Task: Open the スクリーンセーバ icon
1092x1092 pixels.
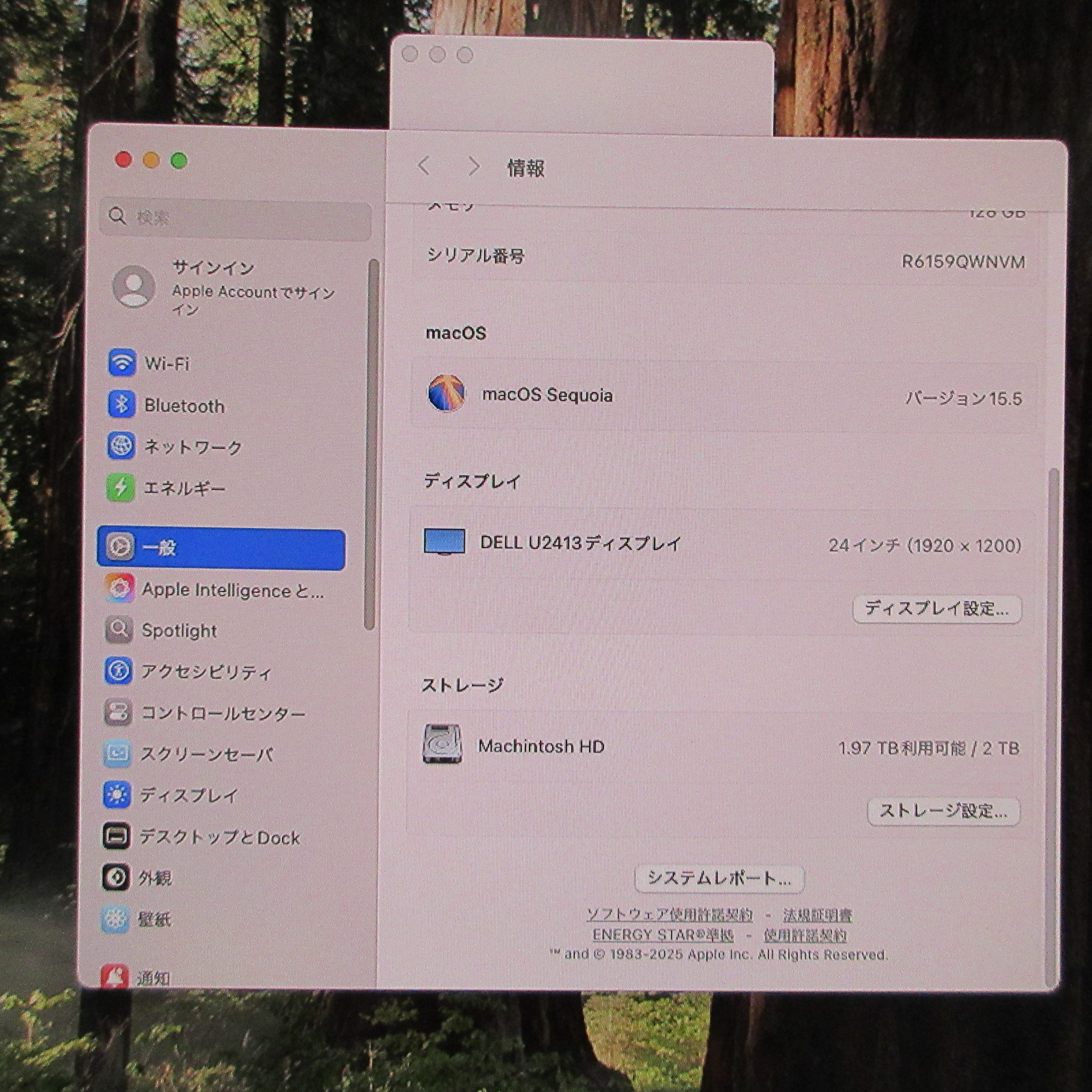Action: click(x=117, y=754)
